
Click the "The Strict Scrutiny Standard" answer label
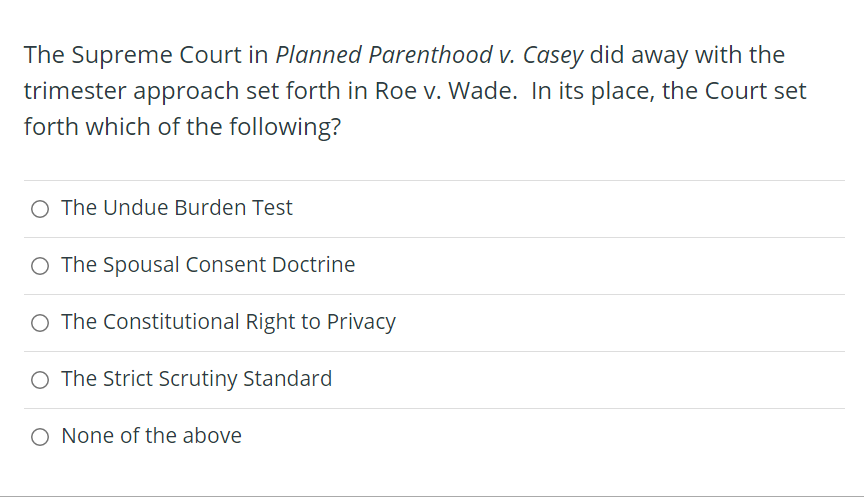click(196, 379)
